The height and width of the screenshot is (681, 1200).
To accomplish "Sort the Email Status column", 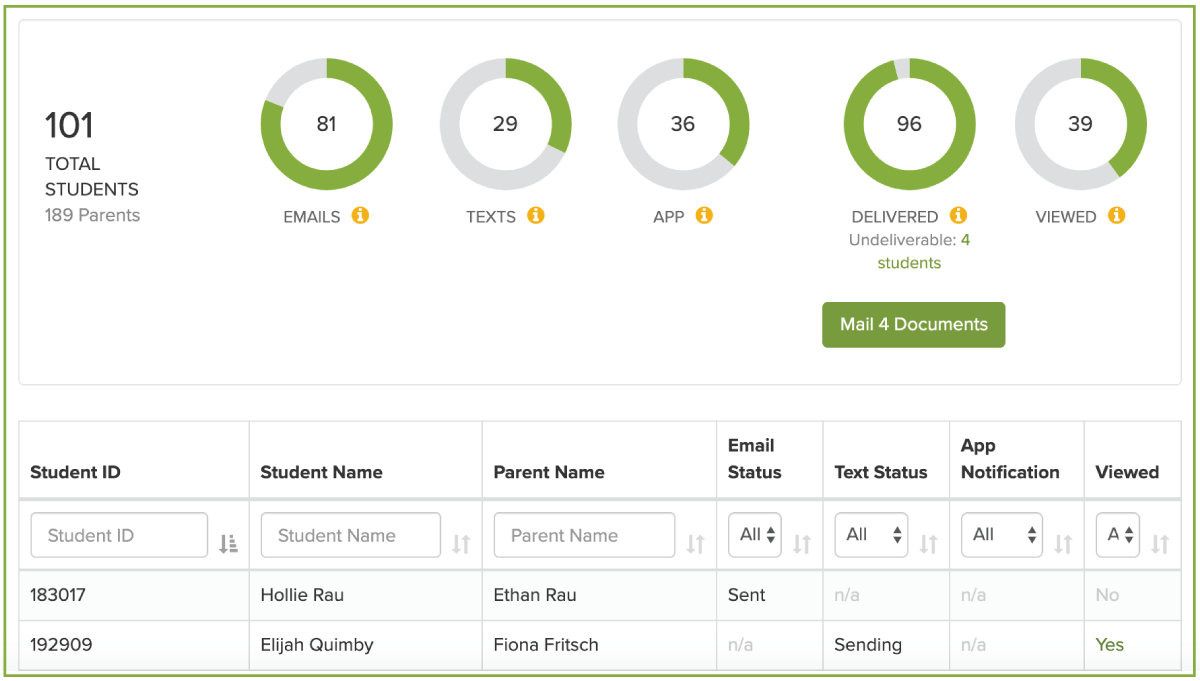I will coord(800,541).
